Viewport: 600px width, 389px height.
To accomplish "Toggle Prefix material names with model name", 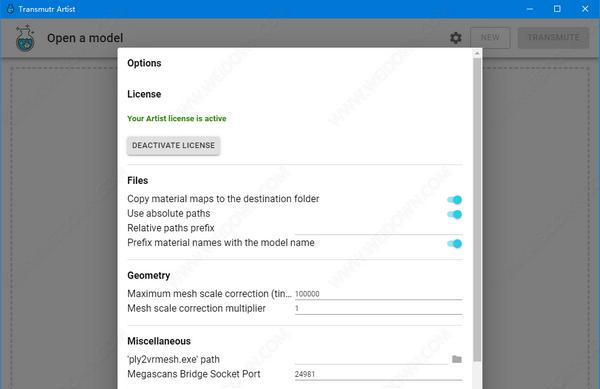I will coord(455,244).
